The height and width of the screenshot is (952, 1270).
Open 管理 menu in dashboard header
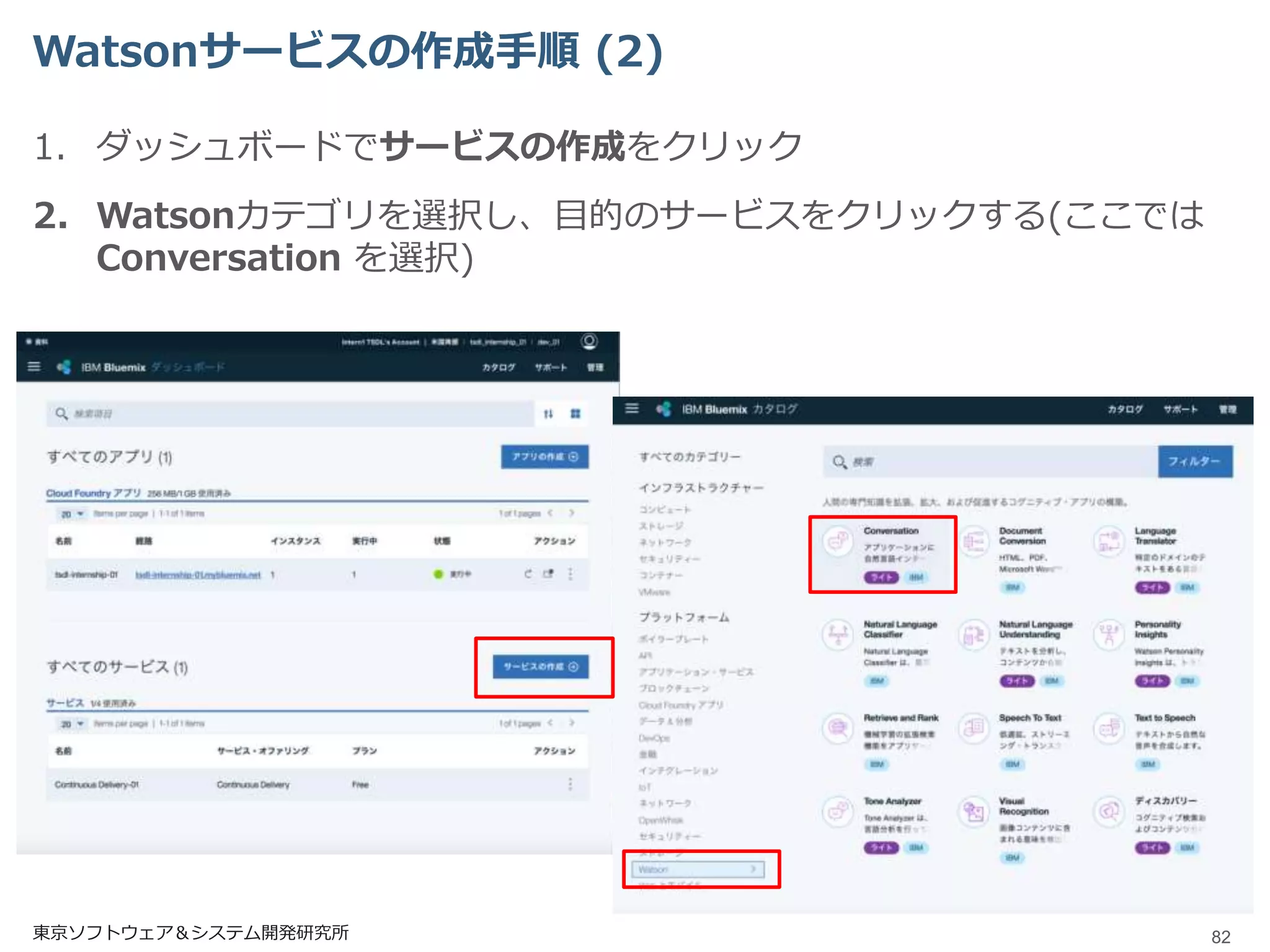tap(595, 367)
